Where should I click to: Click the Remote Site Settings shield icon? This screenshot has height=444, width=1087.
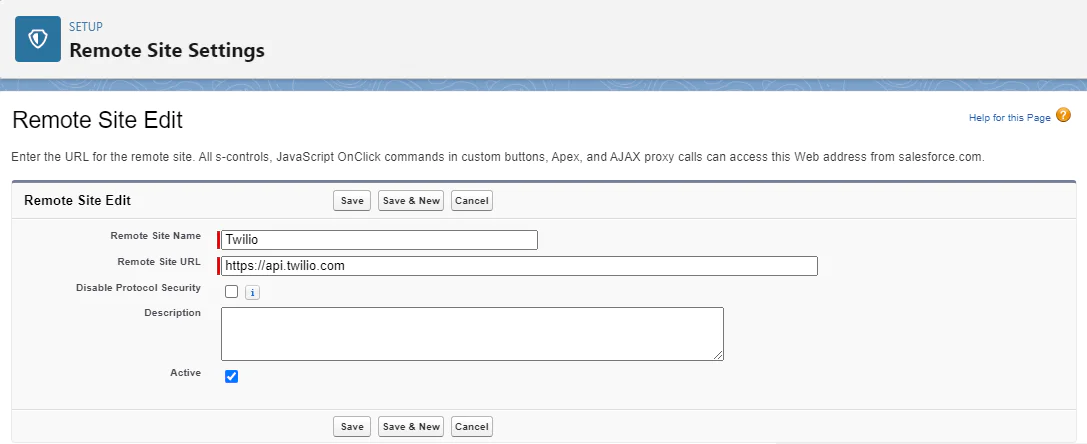(38, 40)
